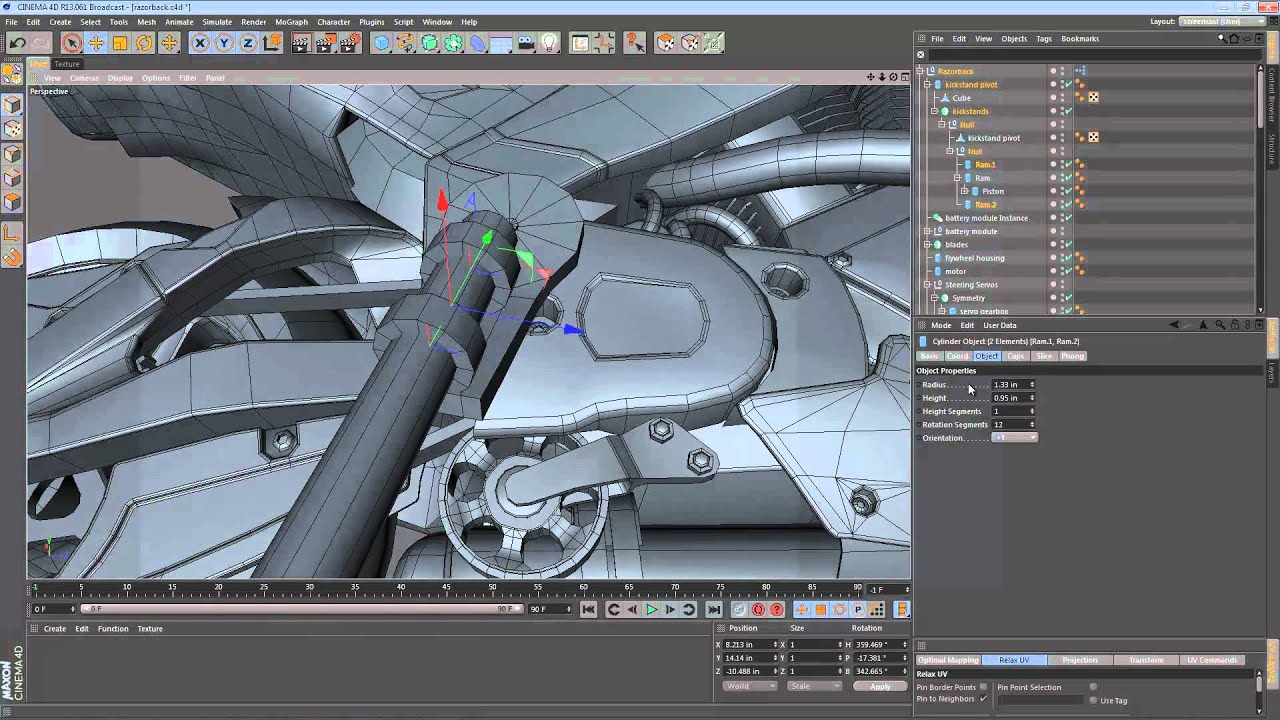Switch to the Phong tab
Viewport: 1280px width, 720px height.
point(1072,356)
